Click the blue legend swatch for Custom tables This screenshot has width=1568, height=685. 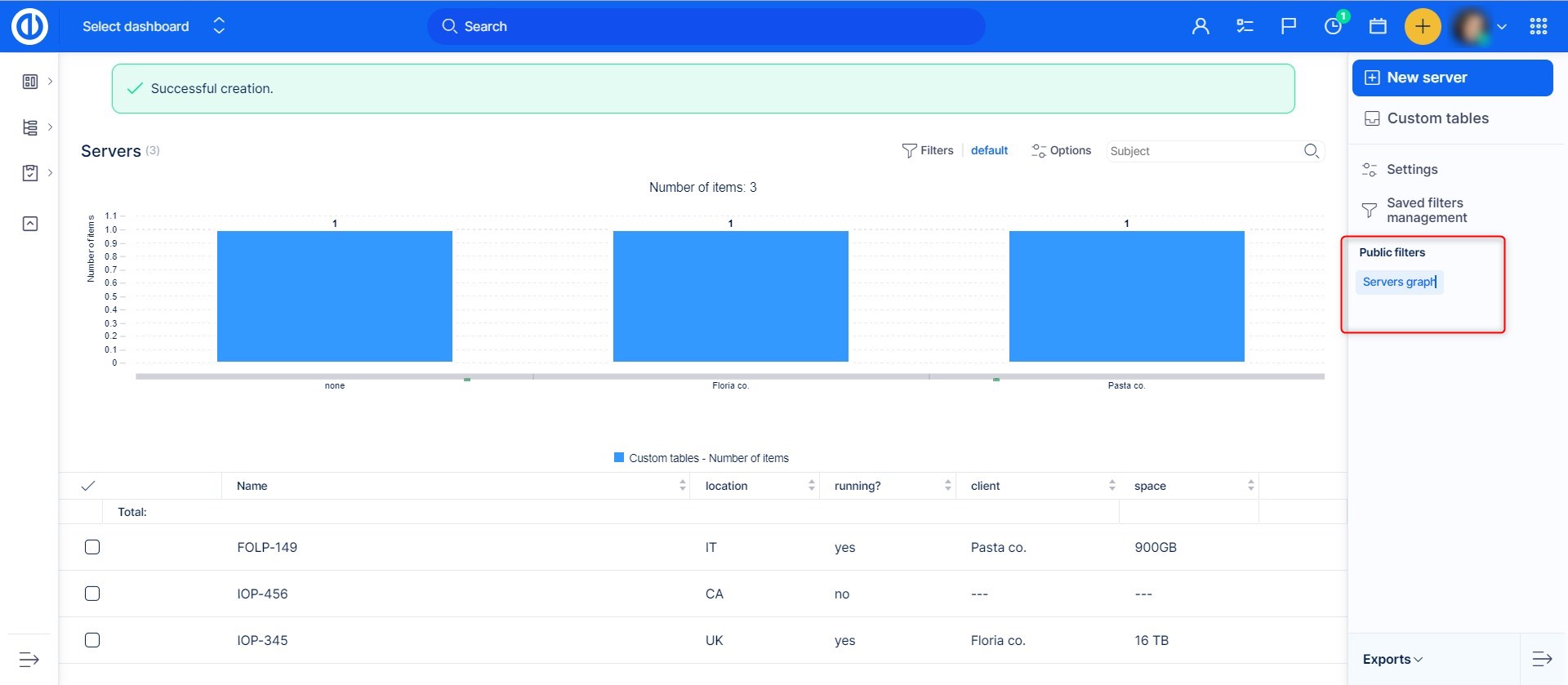(619, 458)
